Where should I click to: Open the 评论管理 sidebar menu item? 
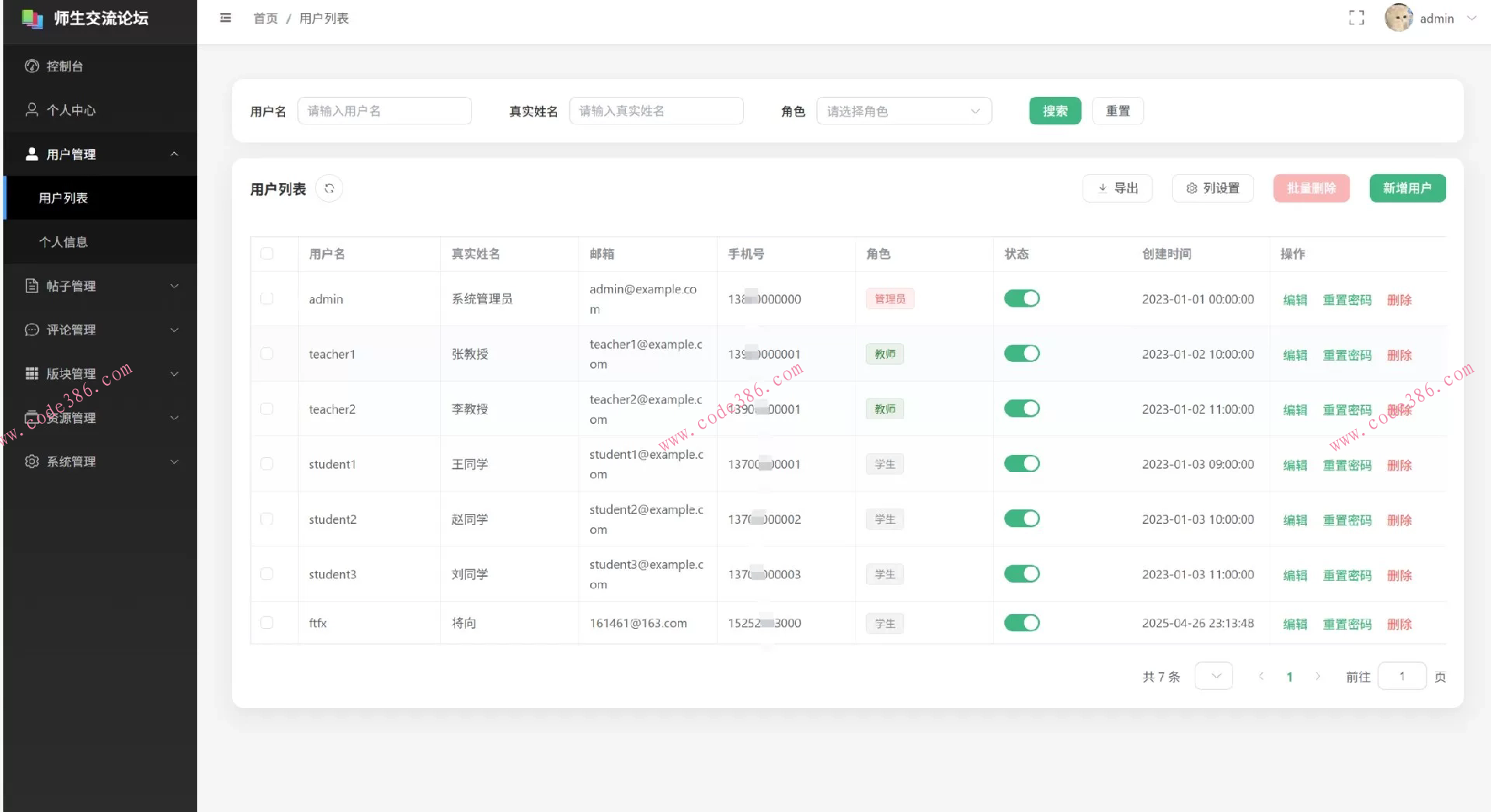click(x=101, y=330)
